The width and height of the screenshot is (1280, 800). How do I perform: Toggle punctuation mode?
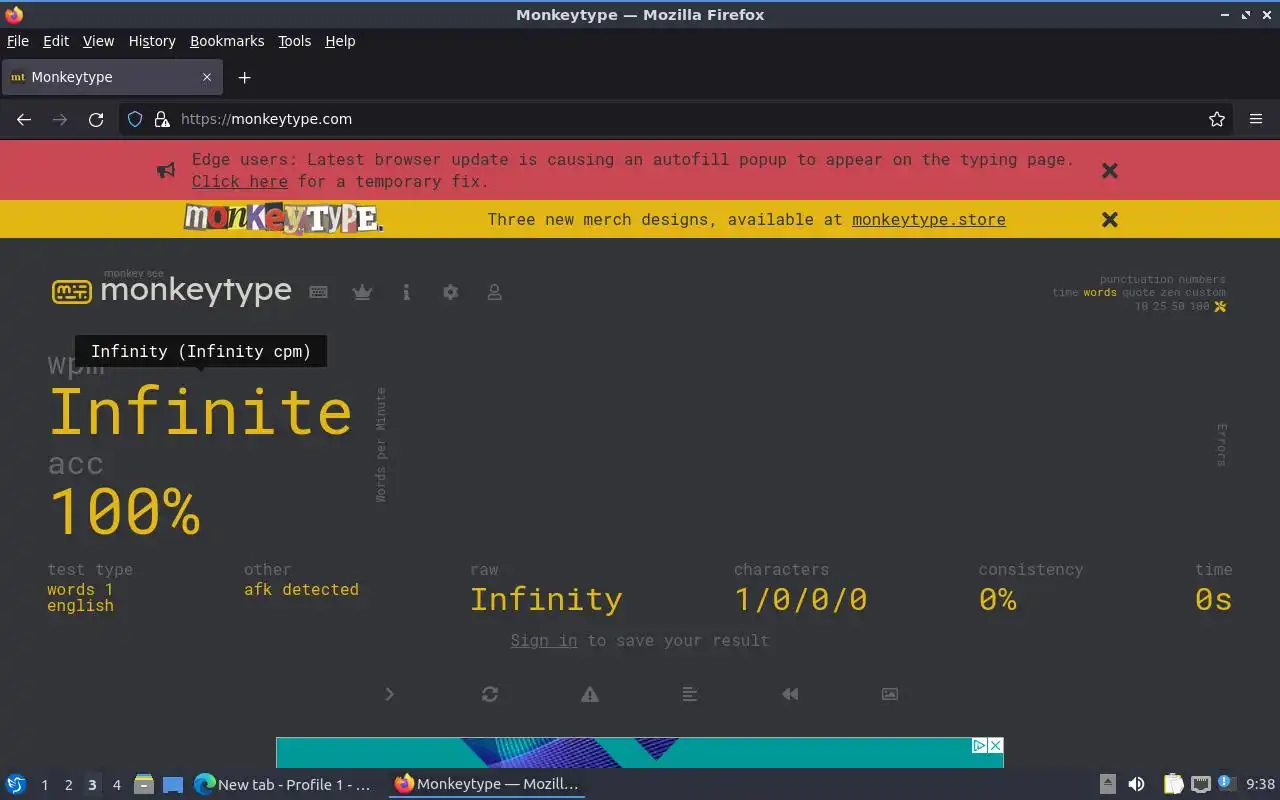pos(1135,280)
